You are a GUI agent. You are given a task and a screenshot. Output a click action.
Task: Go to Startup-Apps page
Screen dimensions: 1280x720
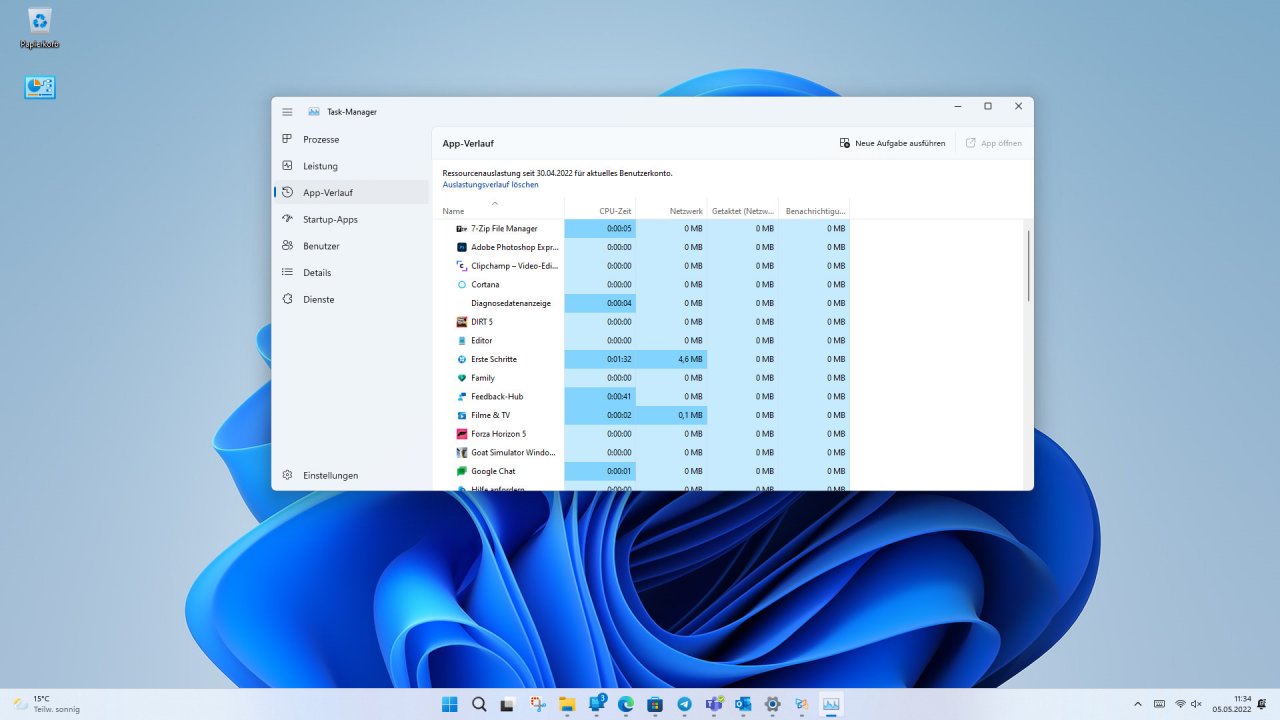(x=351, y=219)
